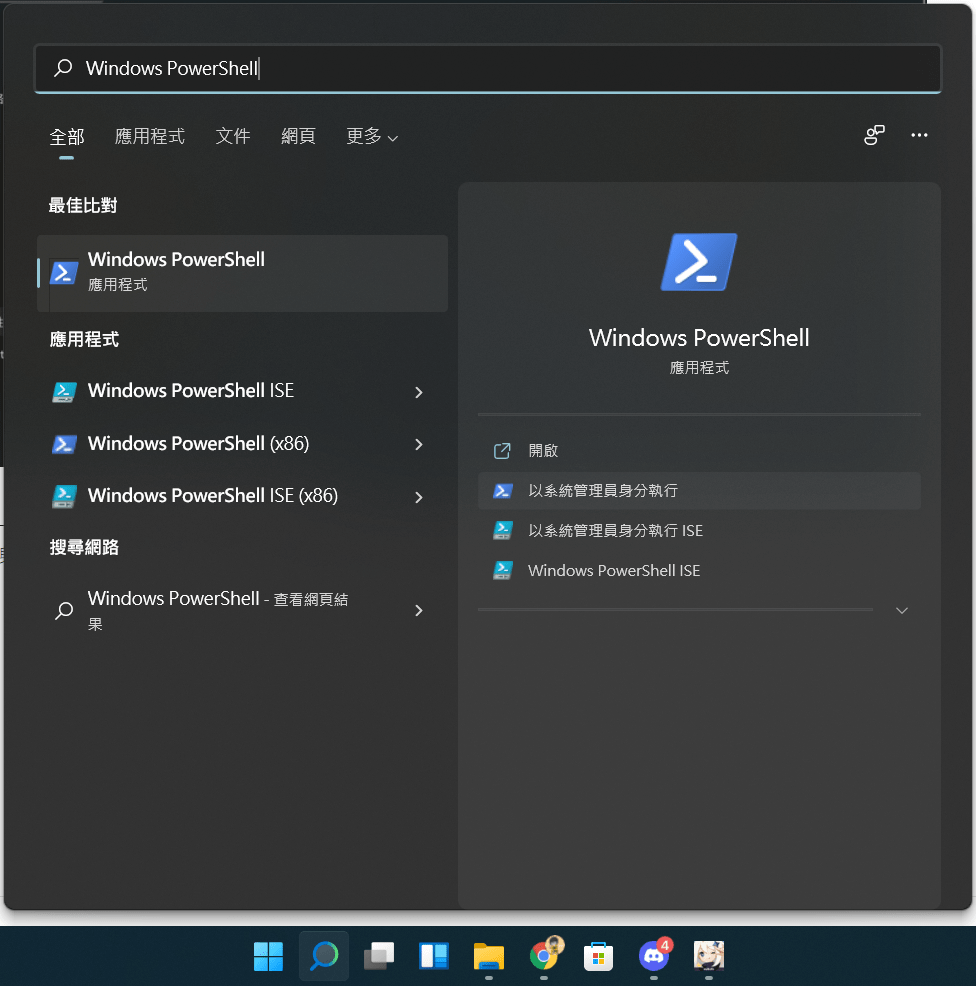Open Microsoft Store from the taskbar
This screenshot has height=986, width=976.
[598, 956]
